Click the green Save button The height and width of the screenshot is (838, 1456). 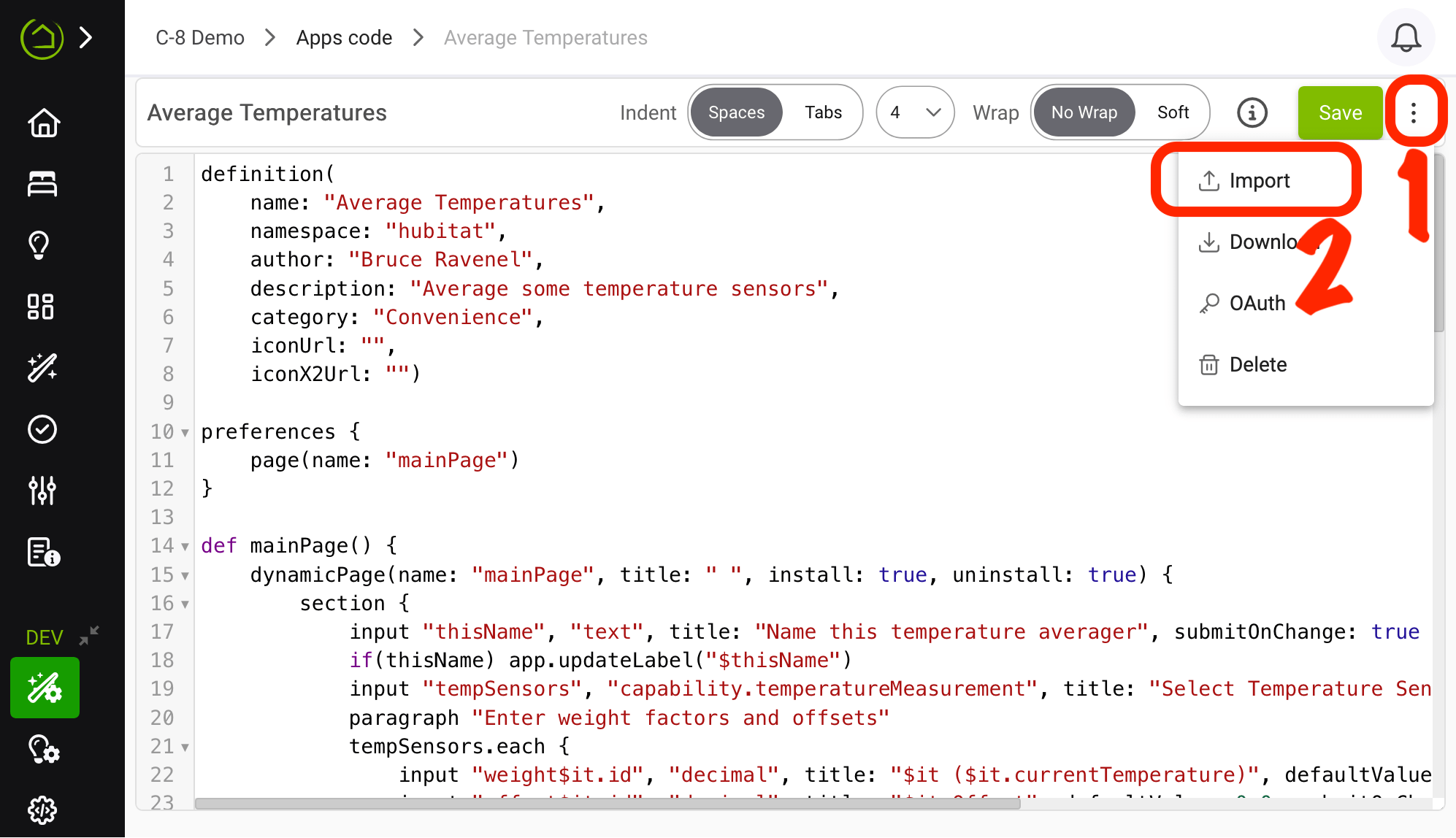[x=1340, y=112]
